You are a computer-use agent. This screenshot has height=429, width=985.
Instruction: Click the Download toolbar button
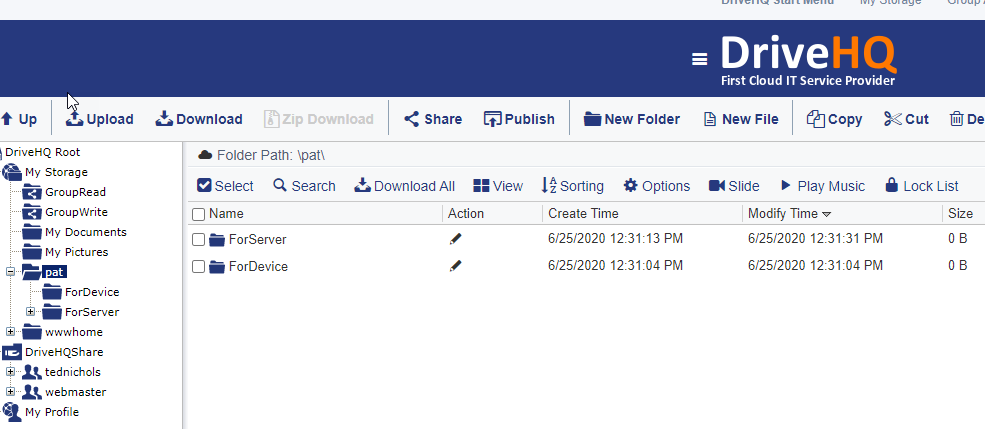[199, 119]
